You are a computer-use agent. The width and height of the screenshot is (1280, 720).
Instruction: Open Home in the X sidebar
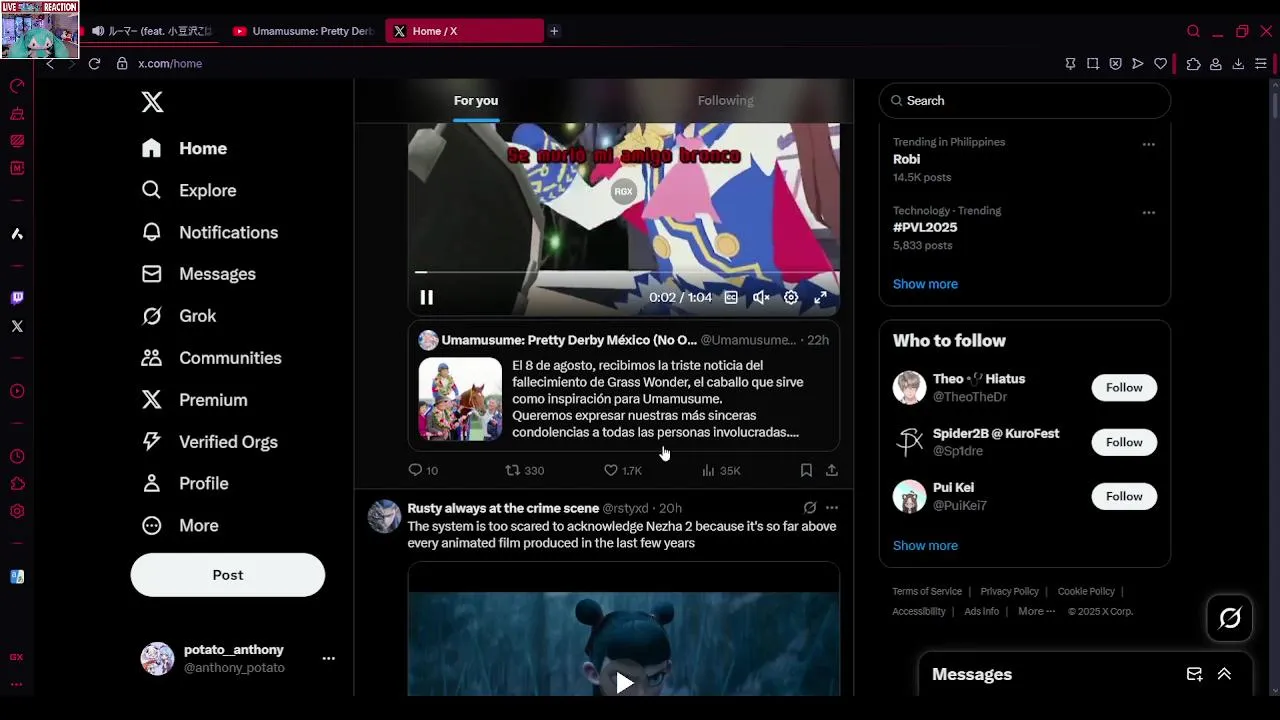(185, 148)
